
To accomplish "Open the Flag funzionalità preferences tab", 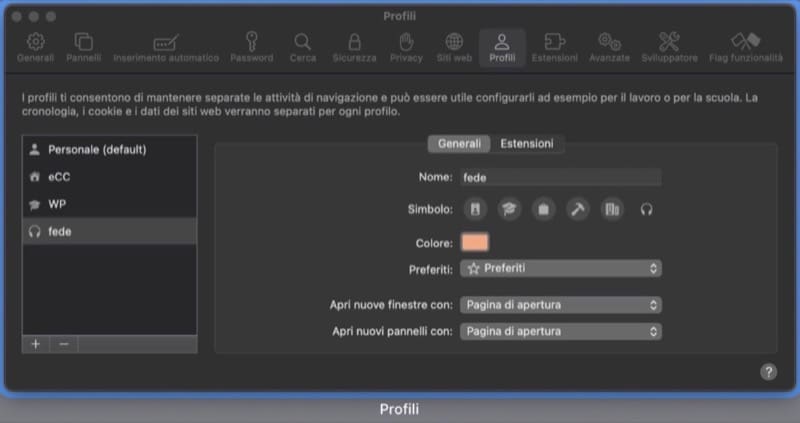I will point(745,47).
